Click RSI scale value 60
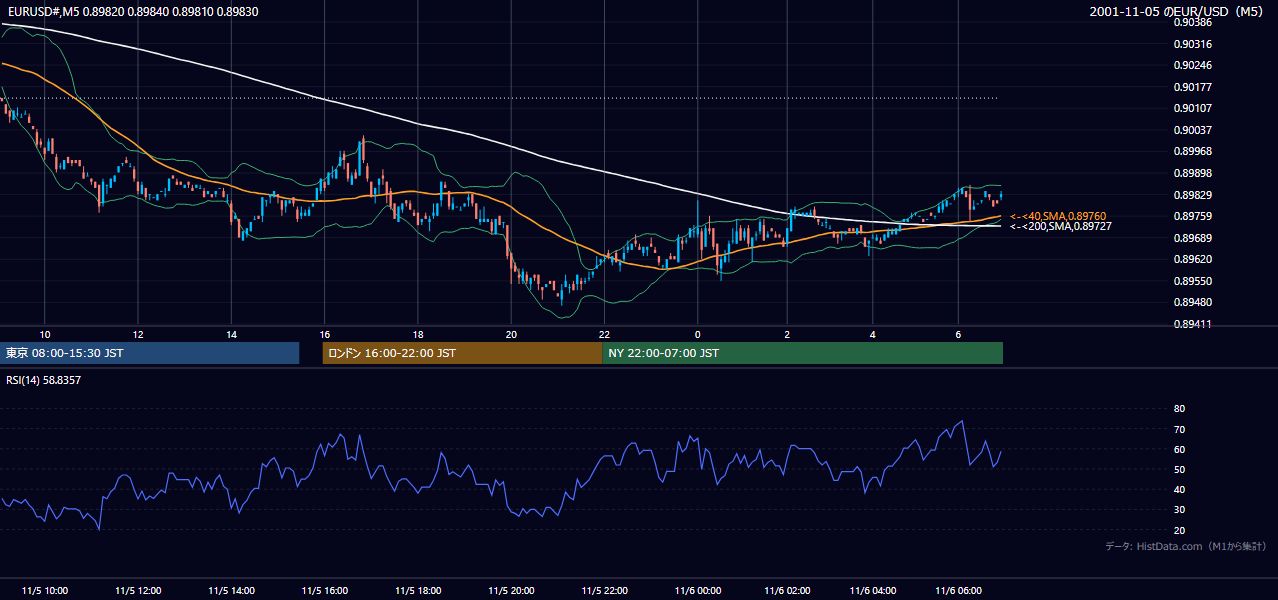 point(1179,449)
